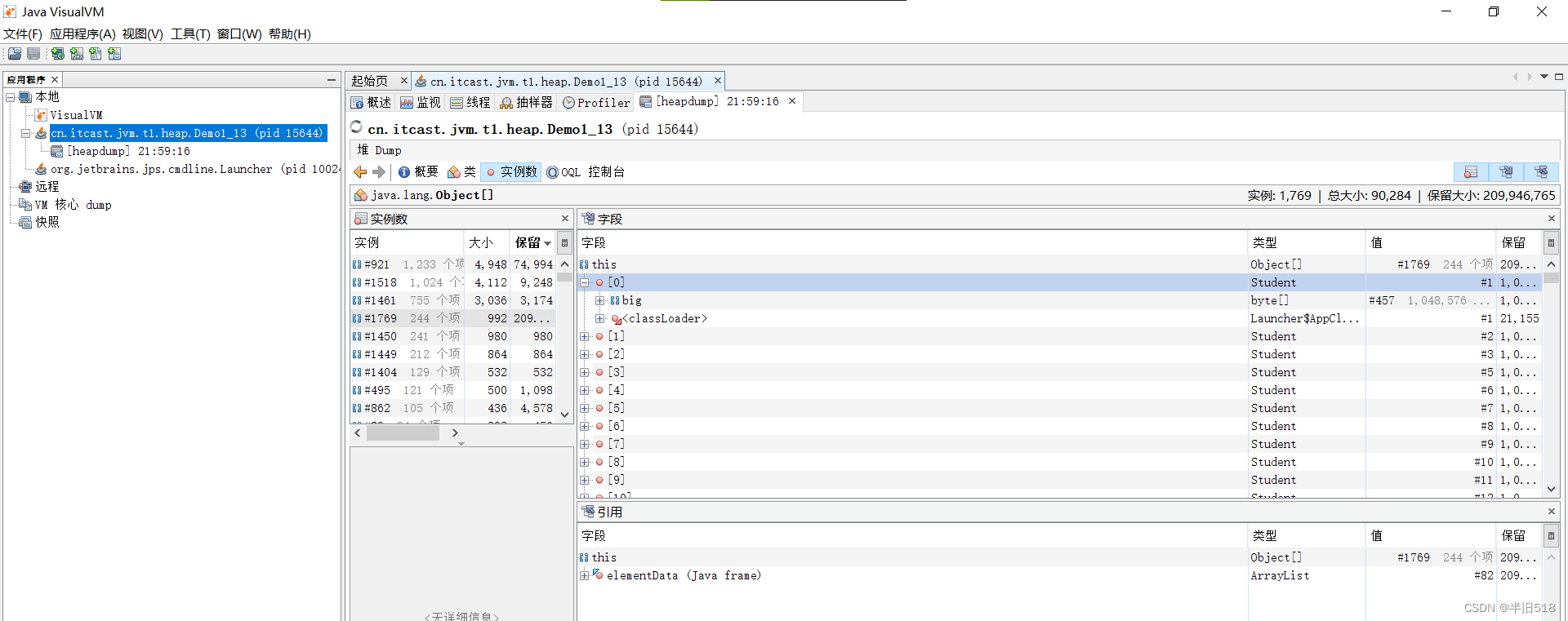Open the references table column chooser
This screenshot has height=621, width=1568.
[x=1551, y=536]
